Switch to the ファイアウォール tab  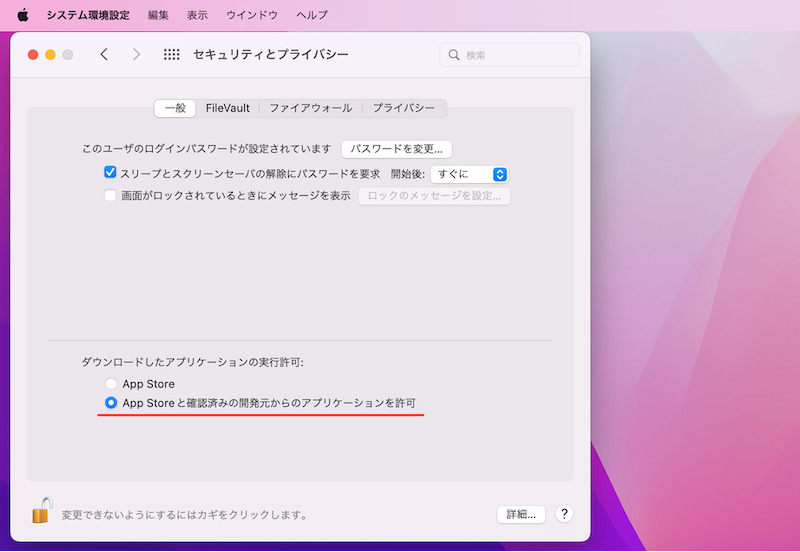(x=310, y=108)
